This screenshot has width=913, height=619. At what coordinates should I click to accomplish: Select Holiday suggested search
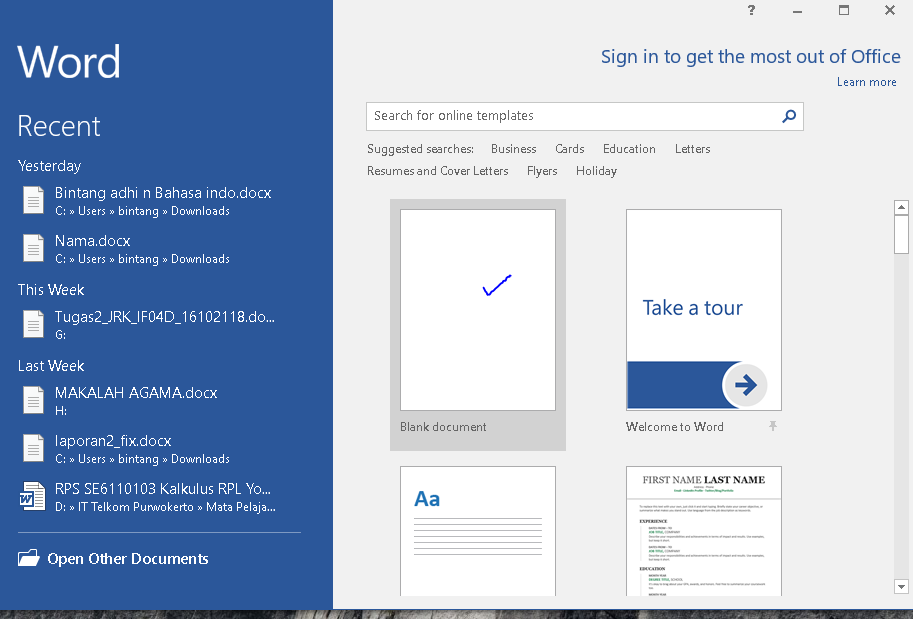[x=596, y=171]
